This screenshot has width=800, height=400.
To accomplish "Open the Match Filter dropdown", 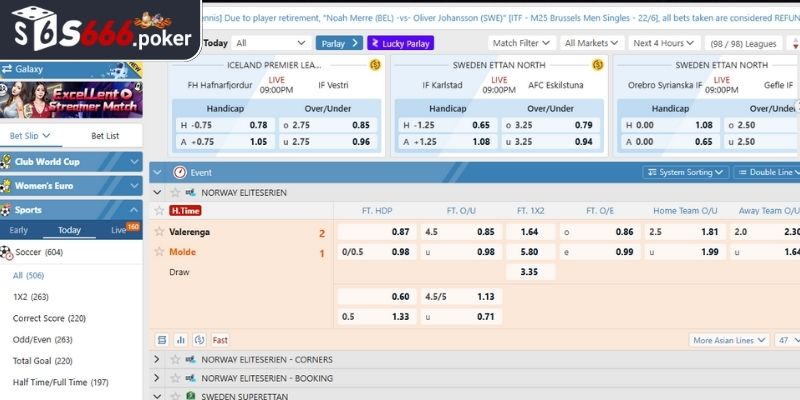I will coord(521,43).
